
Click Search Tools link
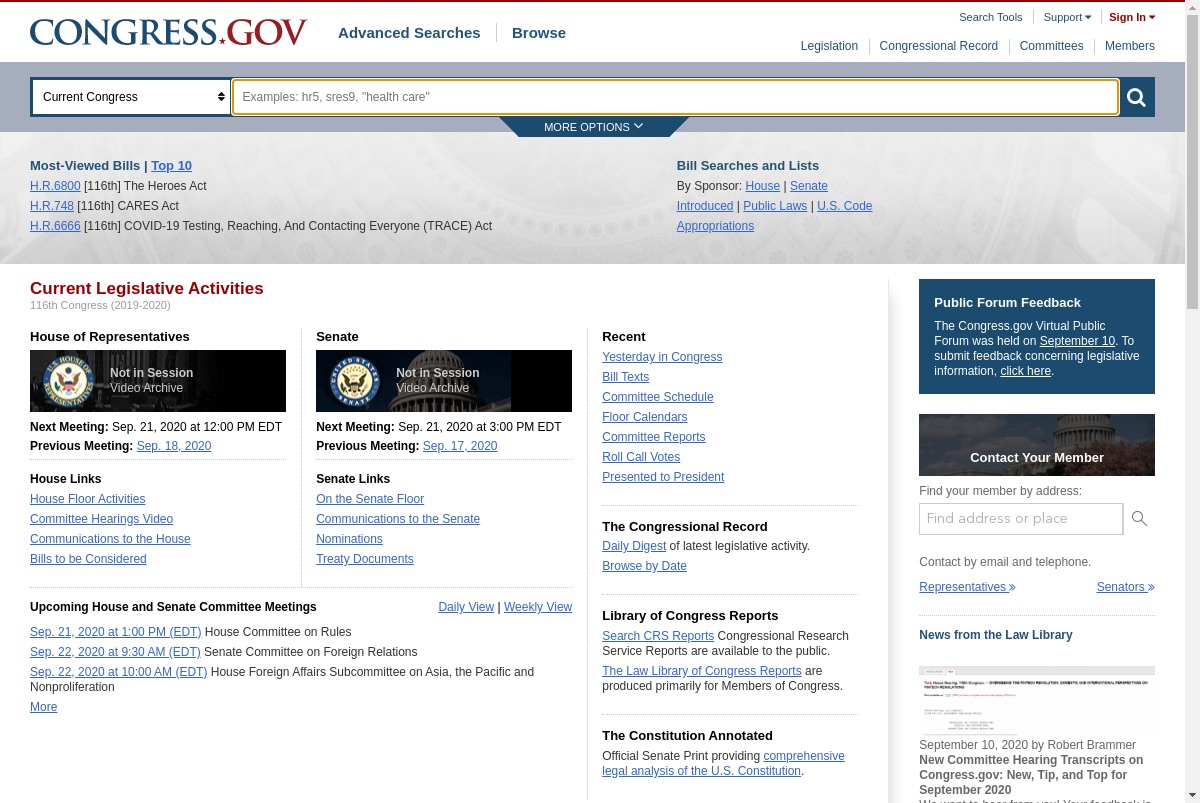tap(990, 17)
